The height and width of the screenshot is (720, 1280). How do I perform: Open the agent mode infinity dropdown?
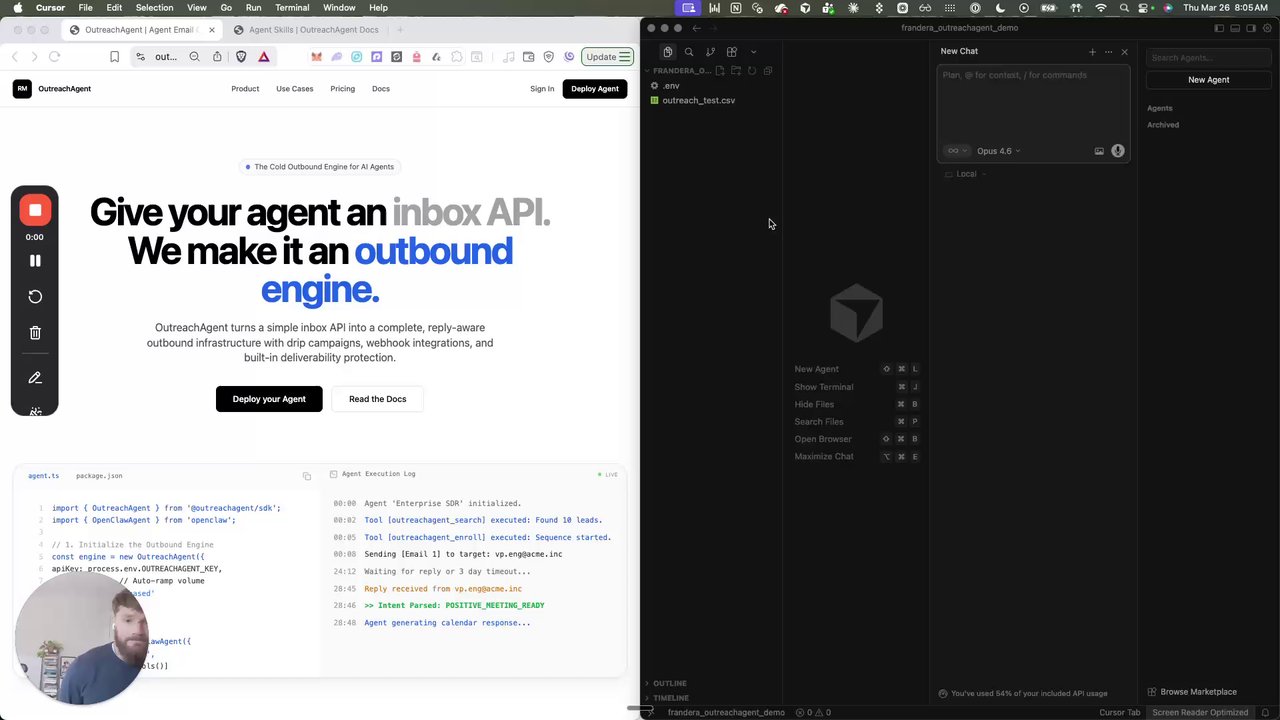point(956,151)
